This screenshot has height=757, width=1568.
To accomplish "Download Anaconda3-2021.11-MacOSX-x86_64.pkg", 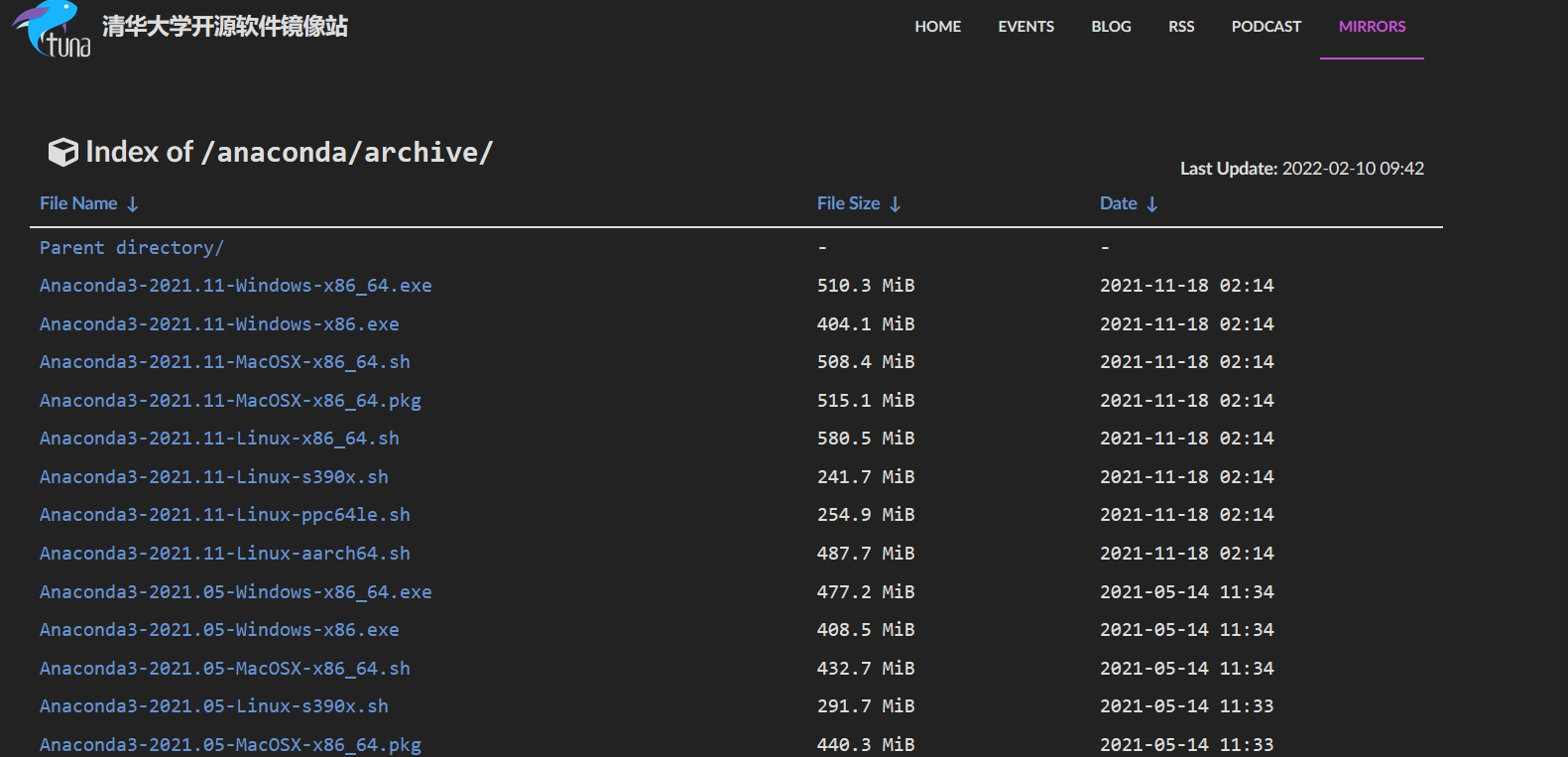I will coord(230,401).
